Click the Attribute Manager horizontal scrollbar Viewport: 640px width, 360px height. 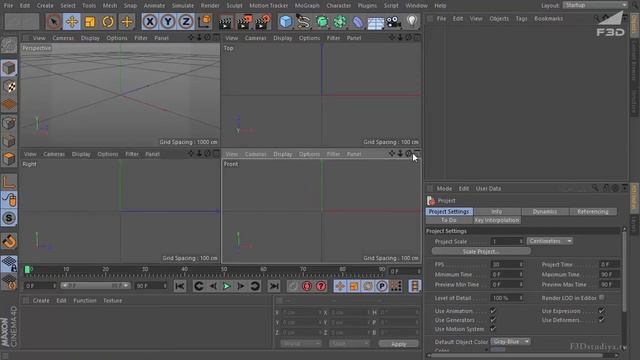click(517, 356)
